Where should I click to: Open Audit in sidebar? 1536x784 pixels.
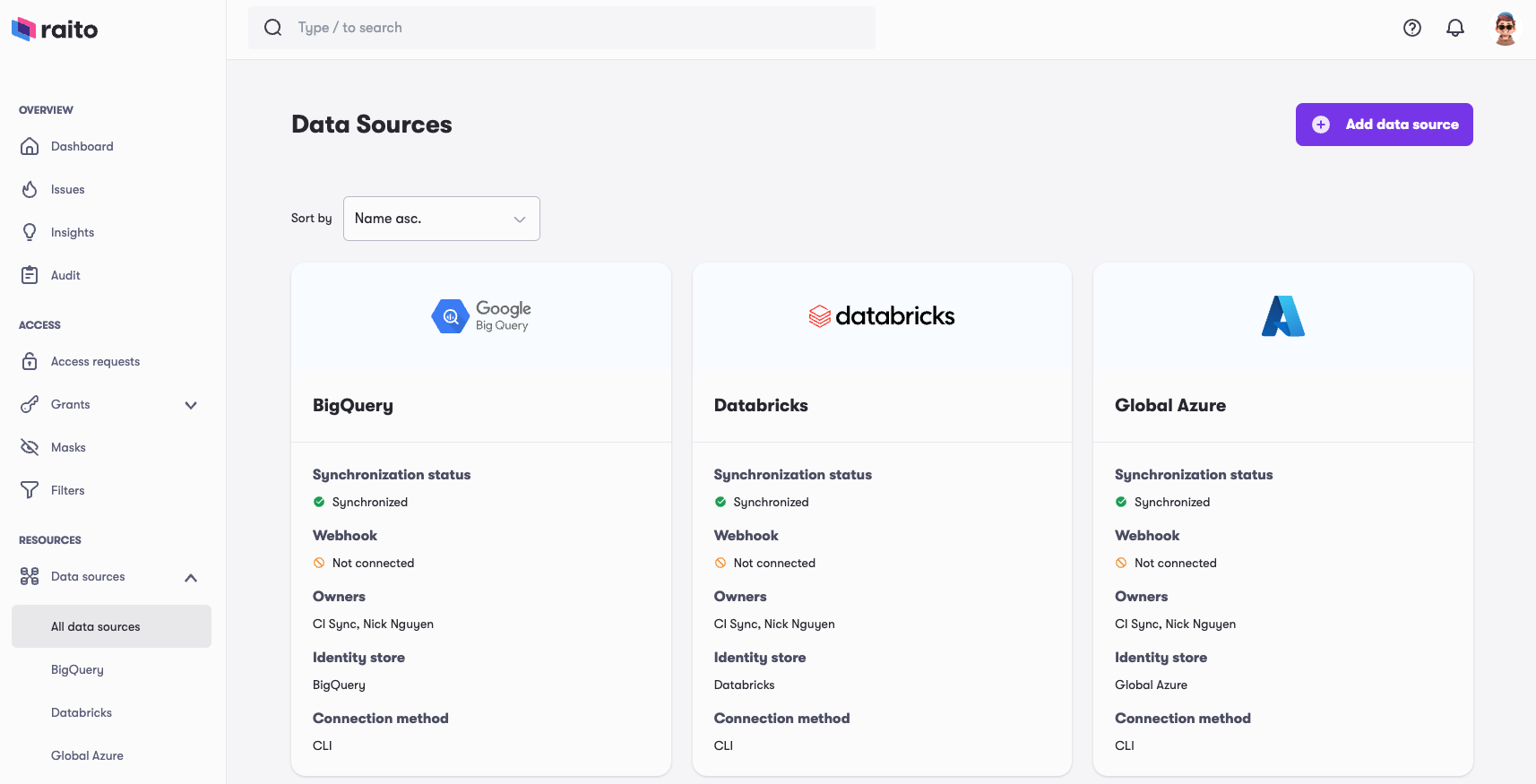(x=65, y=275)
